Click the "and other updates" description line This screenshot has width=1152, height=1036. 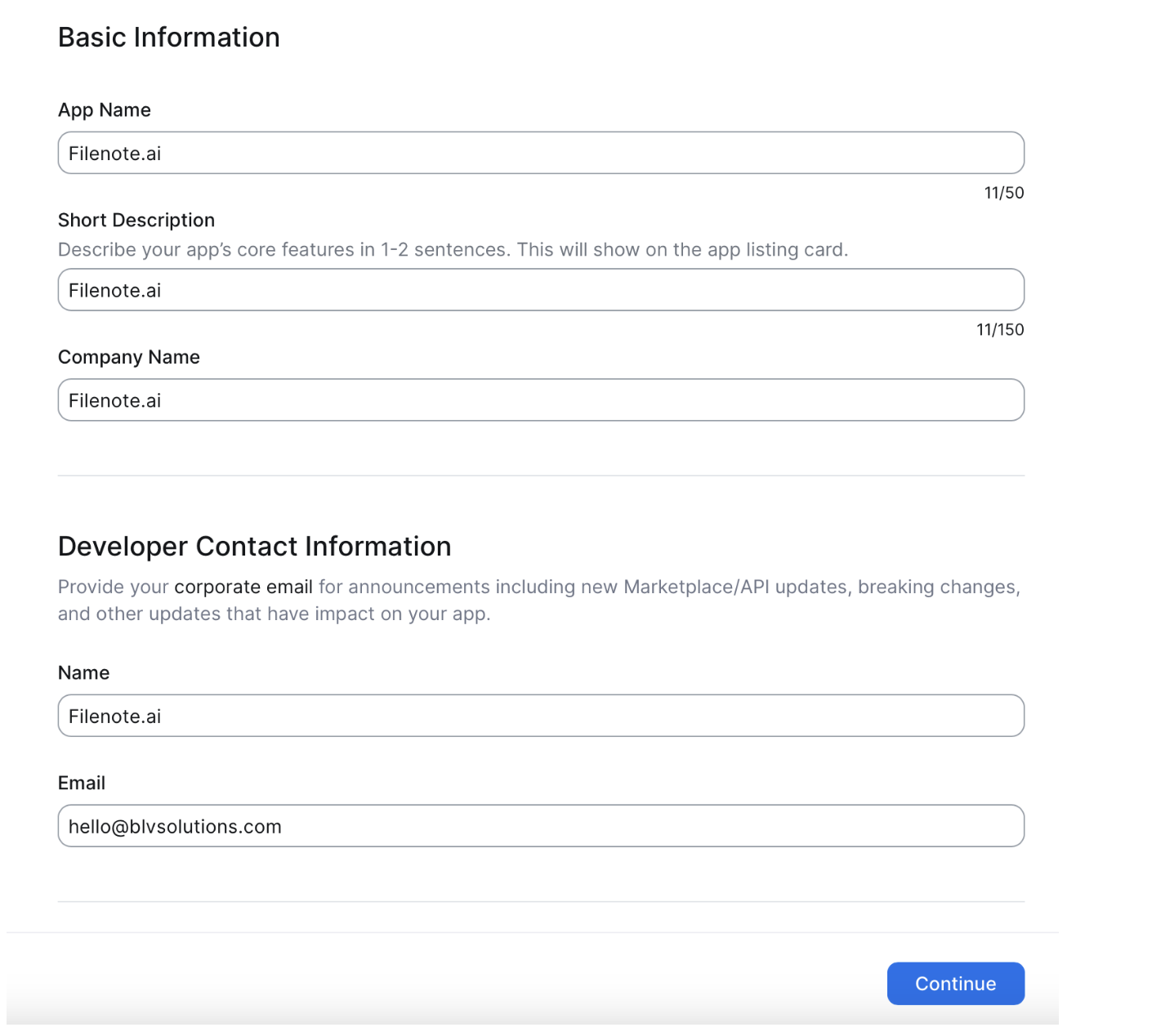click(x=274, y=614)
